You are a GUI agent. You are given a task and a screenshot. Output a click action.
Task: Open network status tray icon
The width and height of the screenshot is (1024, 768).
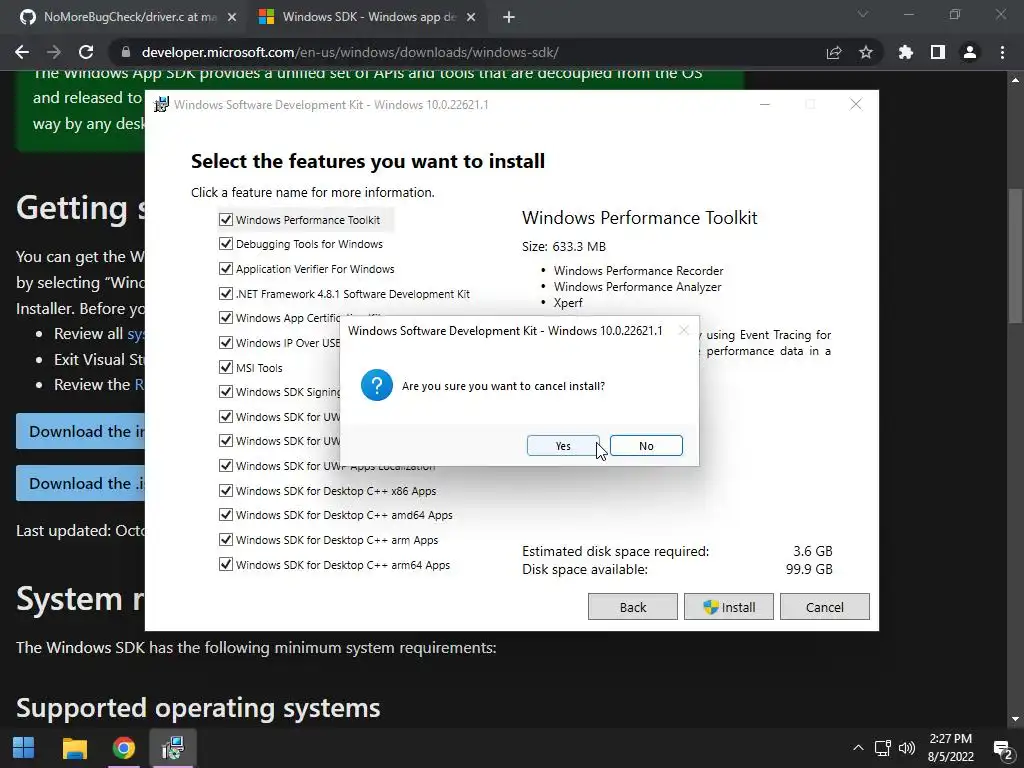[882, 748]
